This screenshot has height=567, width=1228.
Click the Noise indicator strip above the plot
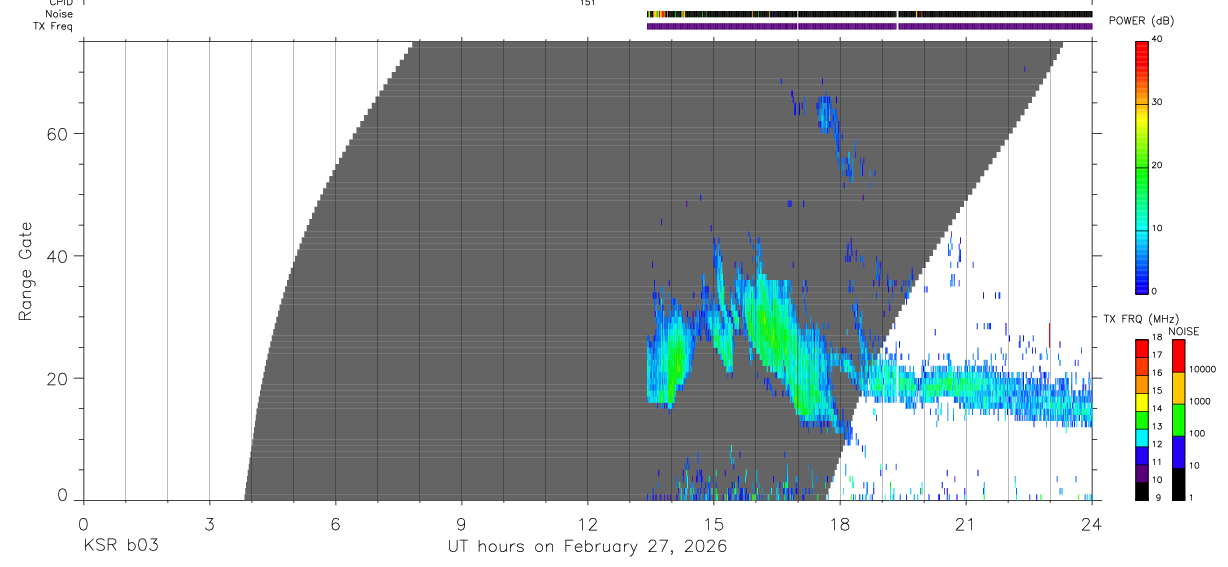(869, 14)
